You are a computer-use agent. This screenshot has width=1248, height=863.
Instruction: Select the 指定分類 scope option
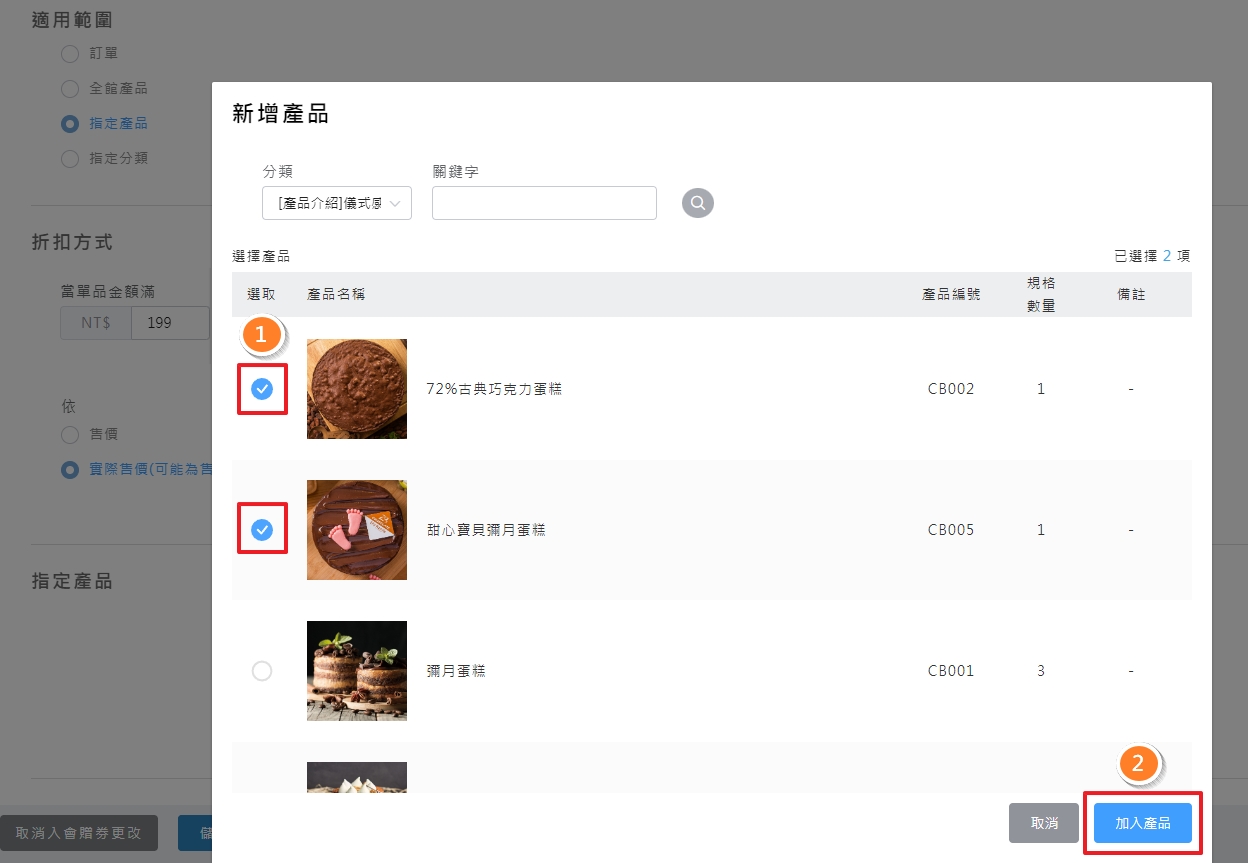[69, 158]
